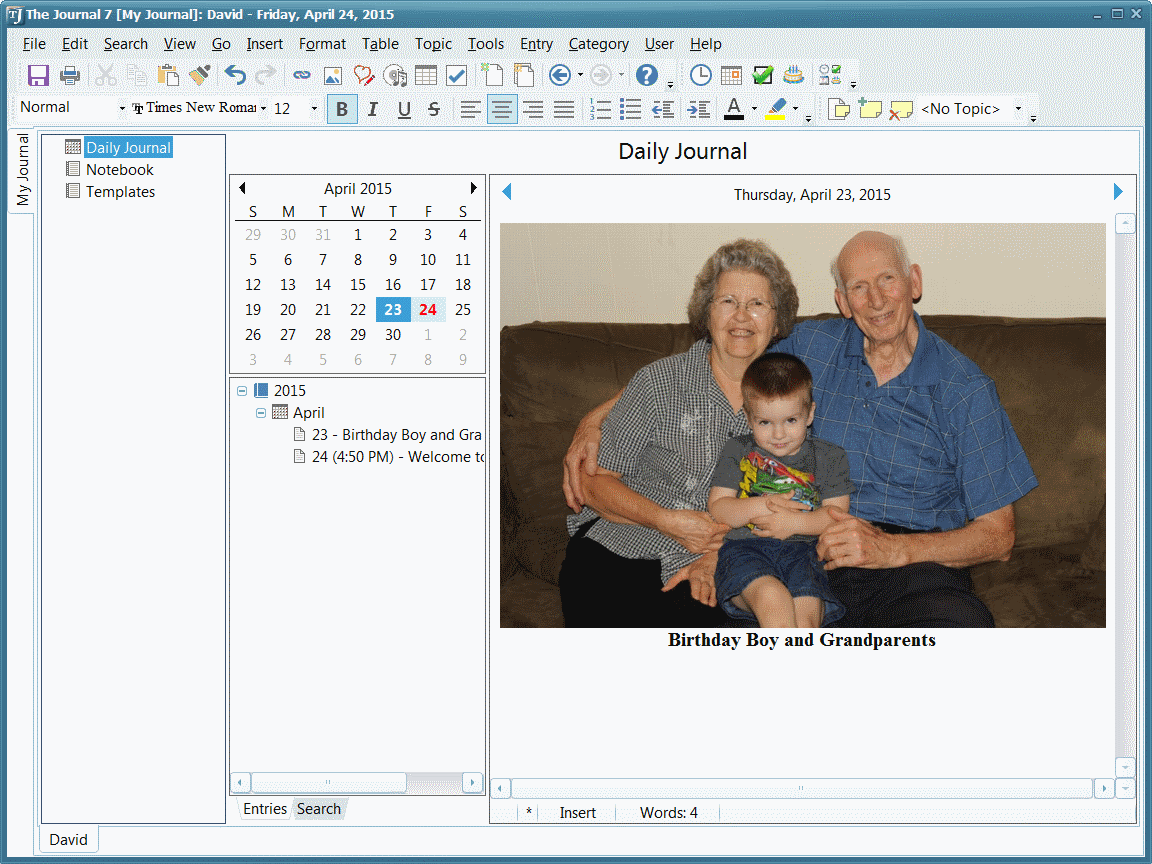Select April 24 on the calendar
Image resolution: width=1152 pixels, height=864 pixels.
(x=428, y=310)
